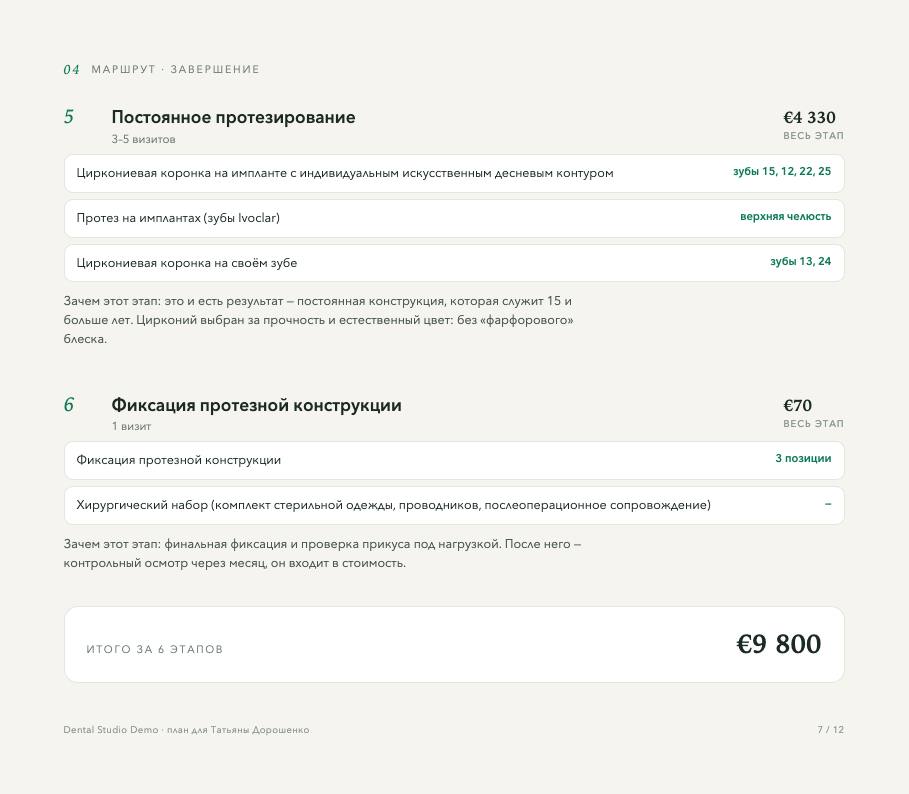Viewport: 909px width, 794px height.
Task: Click the €4 330 stage price
Action: click(x=809, y=118)
